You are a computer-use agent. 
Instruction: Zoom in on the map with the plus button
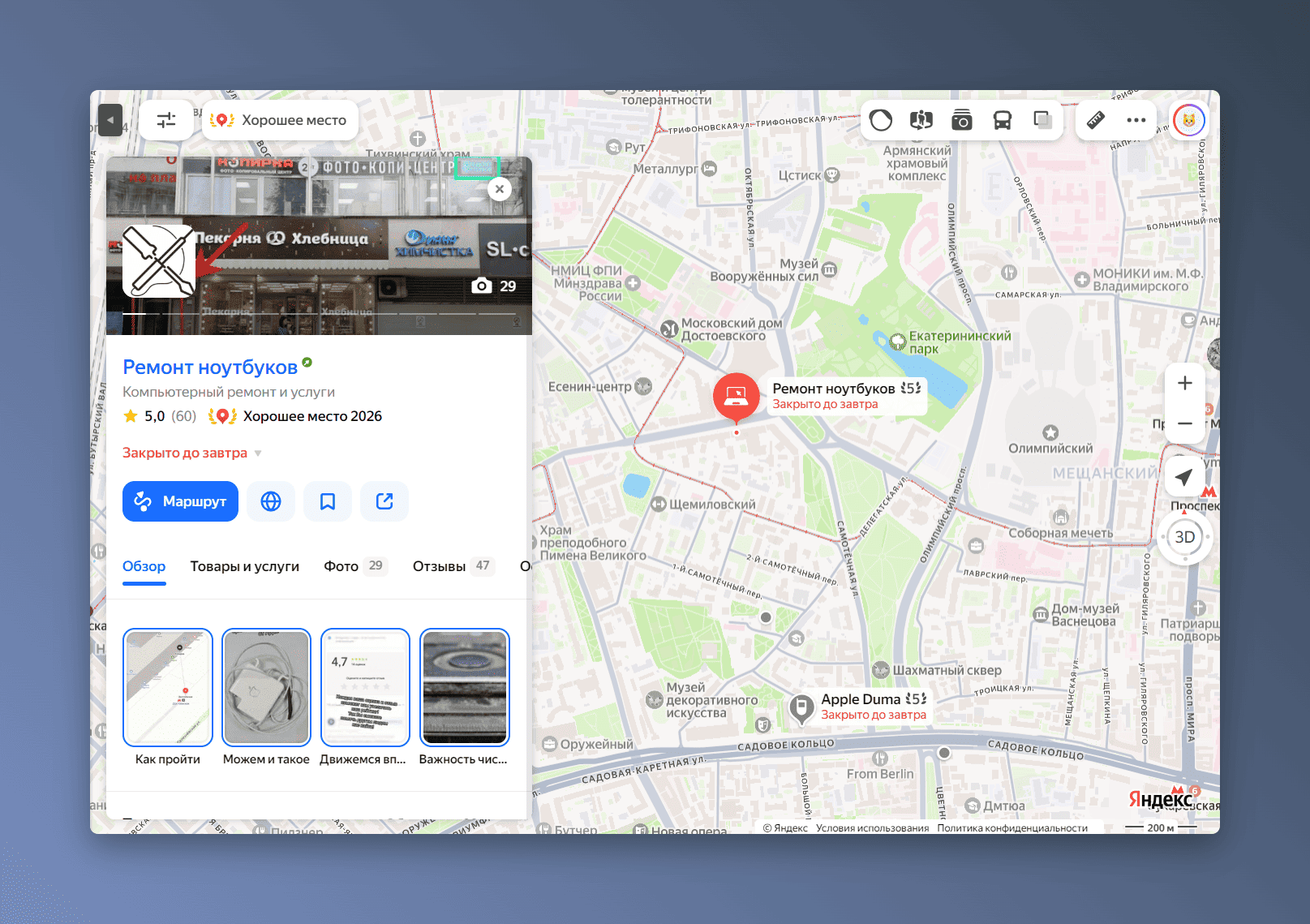click(1185, 383)
